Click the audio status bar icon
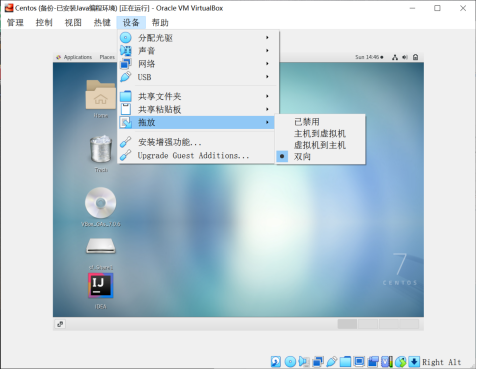The image size is (477, 370). [x=304, y=362]
